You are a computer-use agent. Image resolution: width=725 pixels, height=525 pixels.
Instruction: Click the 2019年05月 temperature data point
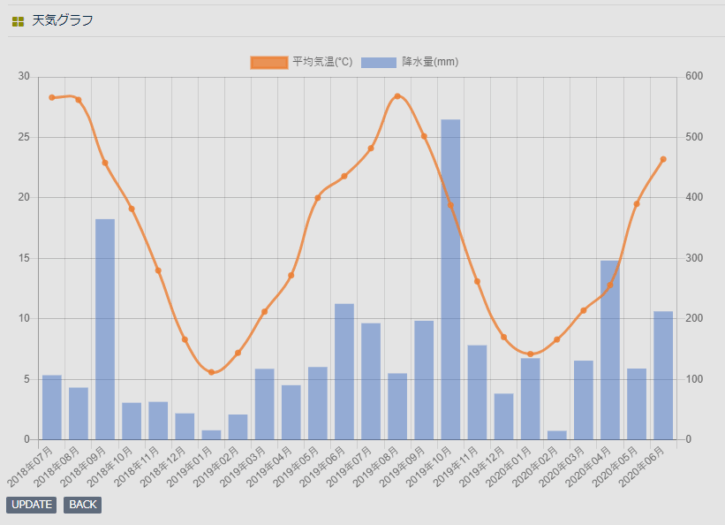(x=318, y=197)
